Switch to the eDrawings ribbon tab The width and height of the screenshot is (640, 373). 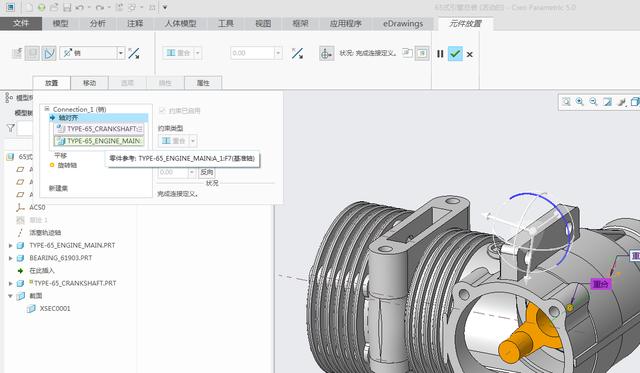403,24
